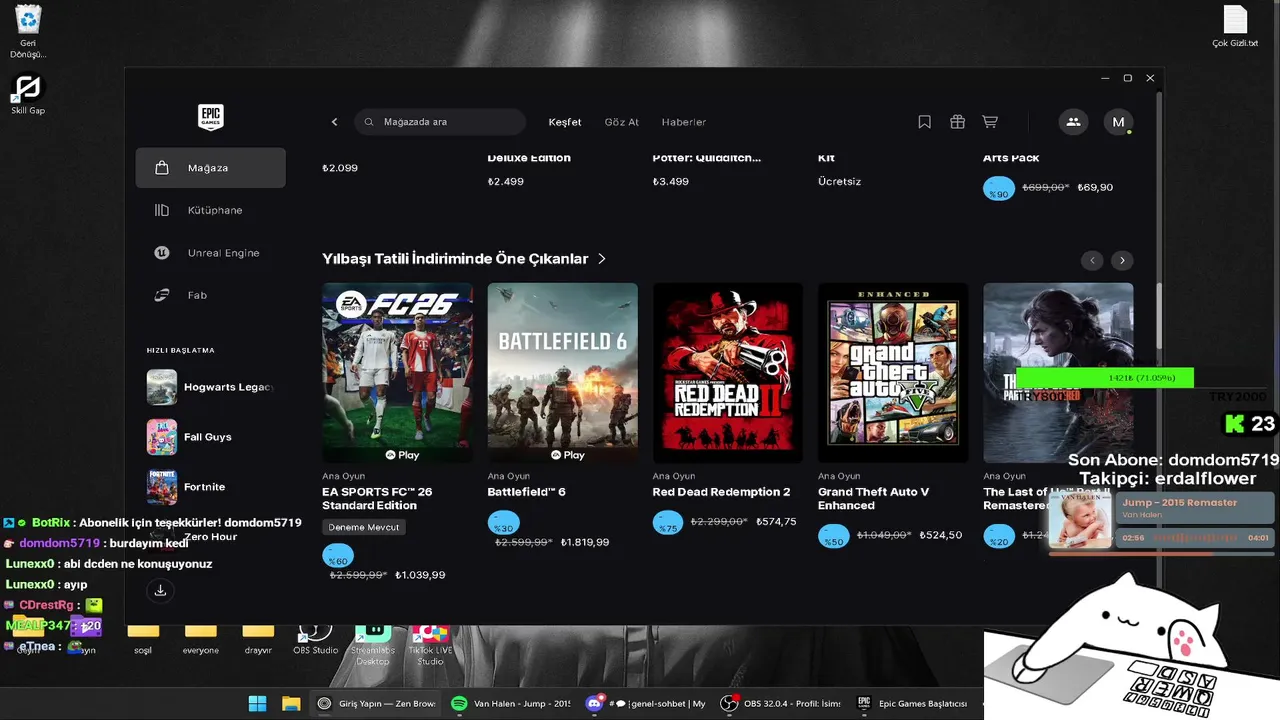
Task: Open the downloads icon in the sidebar
Action: [x=160, y=591]
